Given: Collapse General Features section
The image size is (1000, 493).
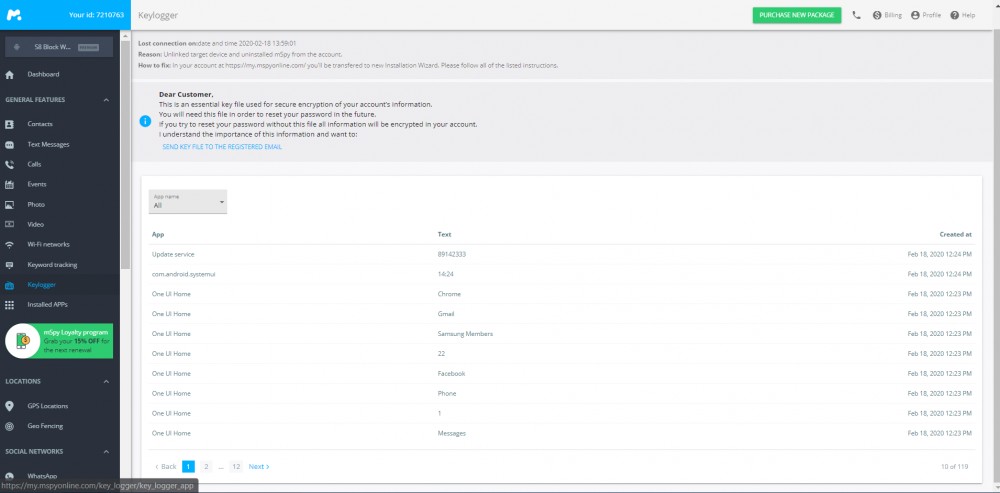Looking at the screenshot, I should pos(106,100).
